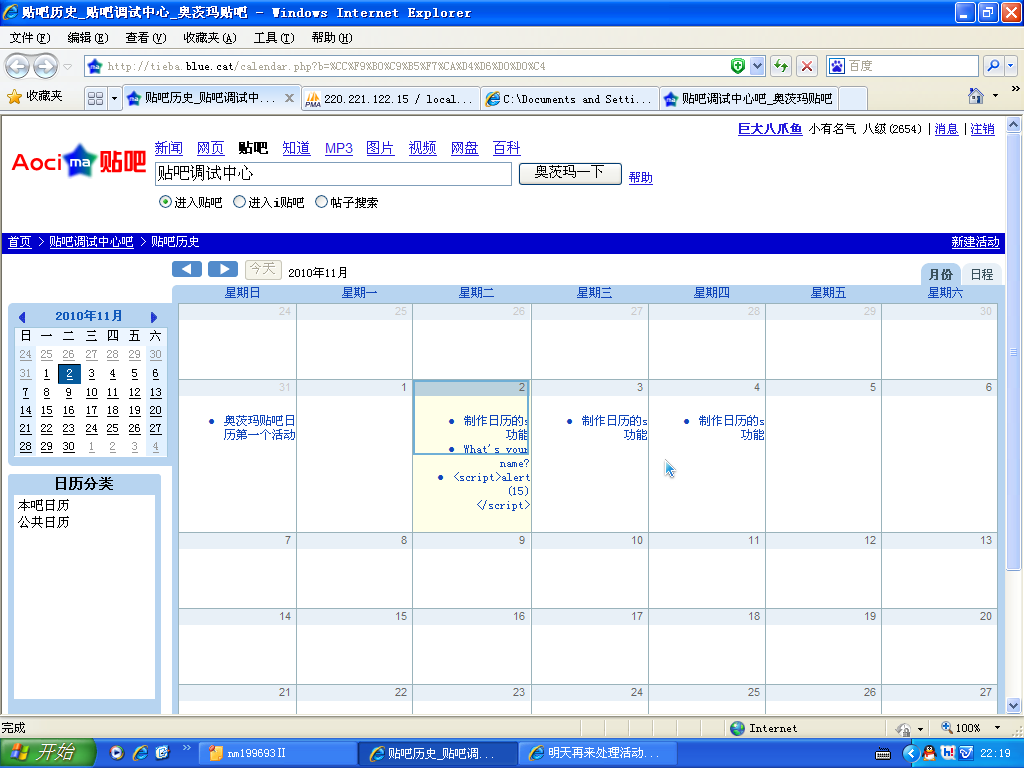Open the 帮助(H) menu
This screenshot has height=768, width=1024.
click(x=332, y=38)
